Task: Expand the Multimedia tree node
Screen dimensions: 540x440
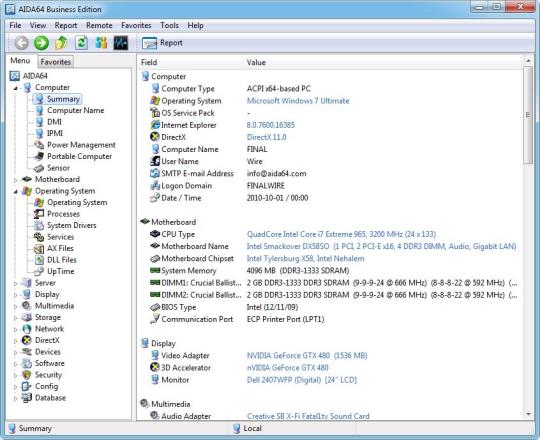Action: tap(15, 306)
